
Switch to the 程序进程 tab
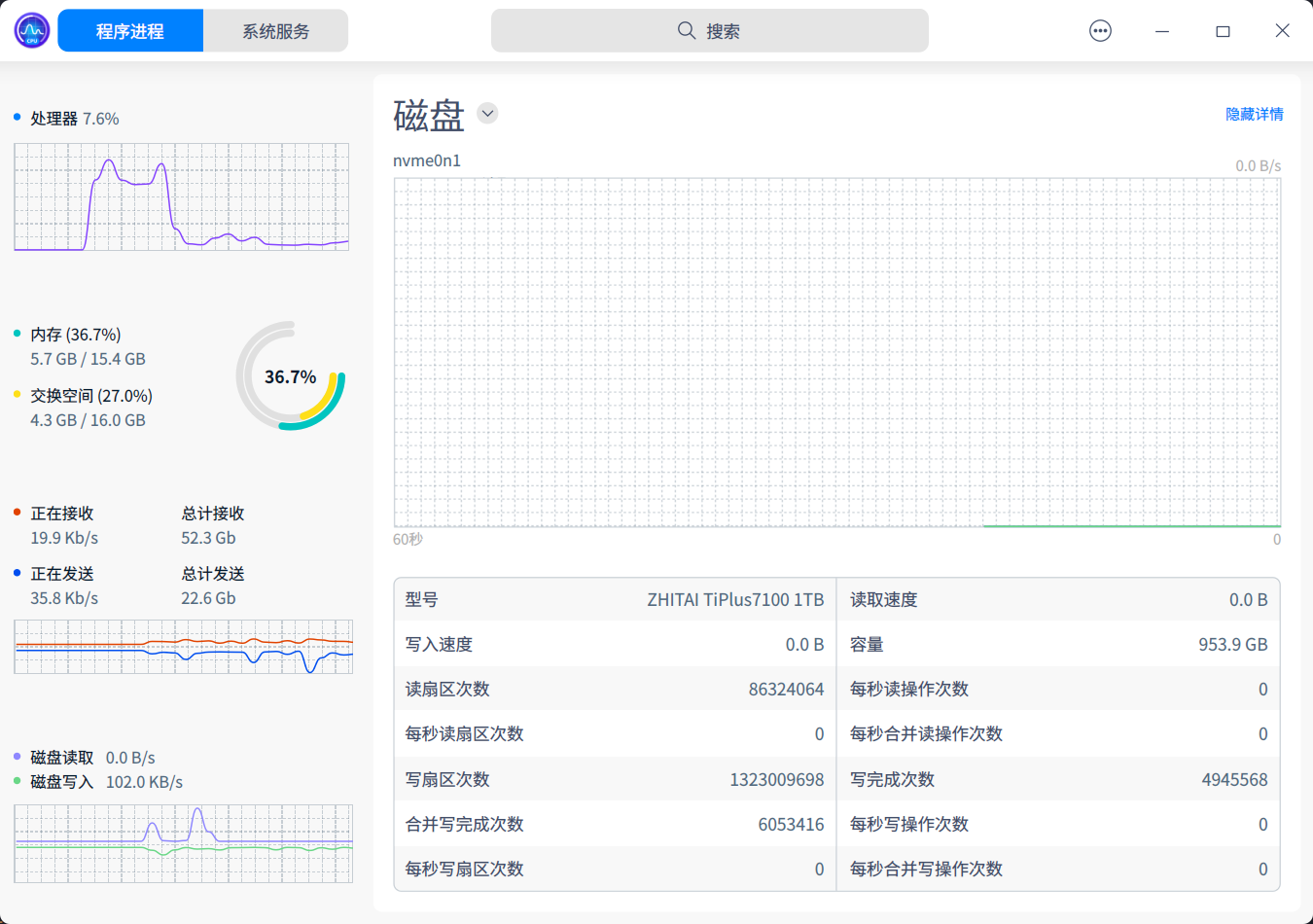click(130, 31)
